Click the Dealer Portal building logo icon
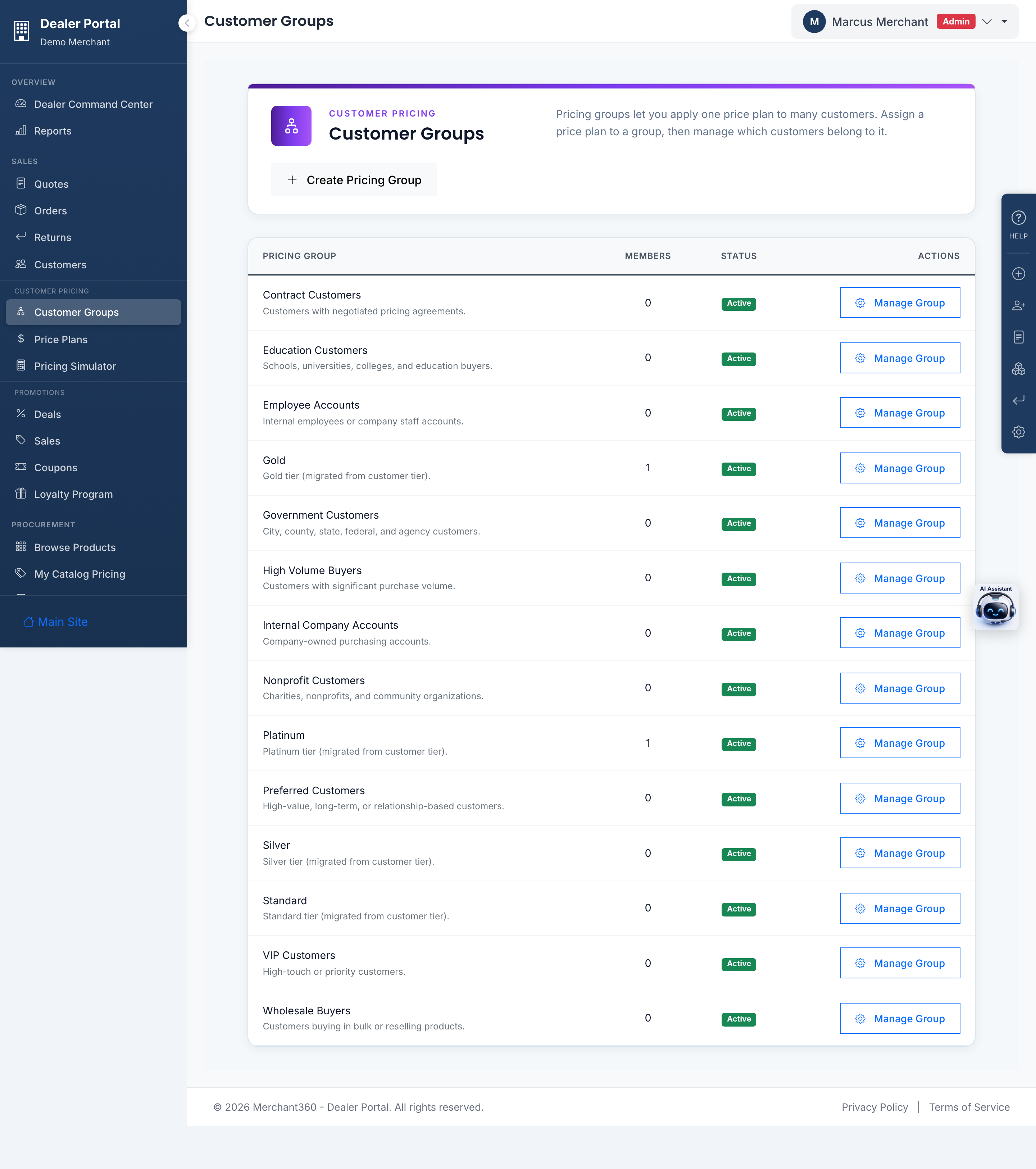 pos(22,30)
